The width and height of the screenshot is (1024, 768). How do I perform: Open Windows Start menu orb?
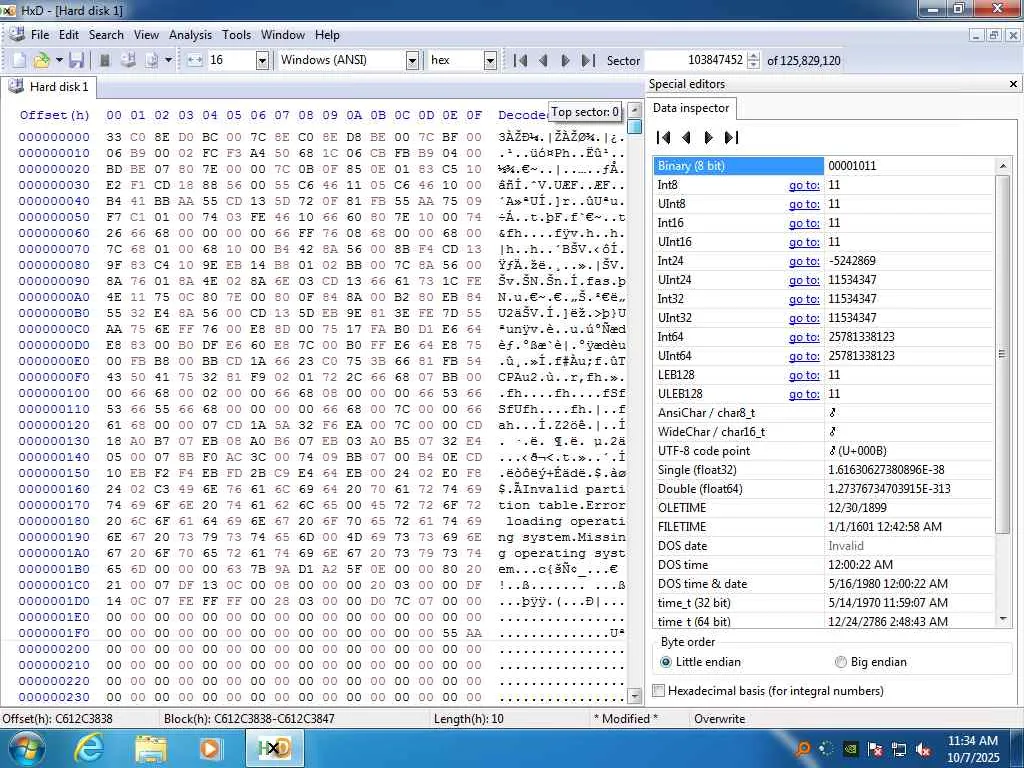click(x=26, y=748)
